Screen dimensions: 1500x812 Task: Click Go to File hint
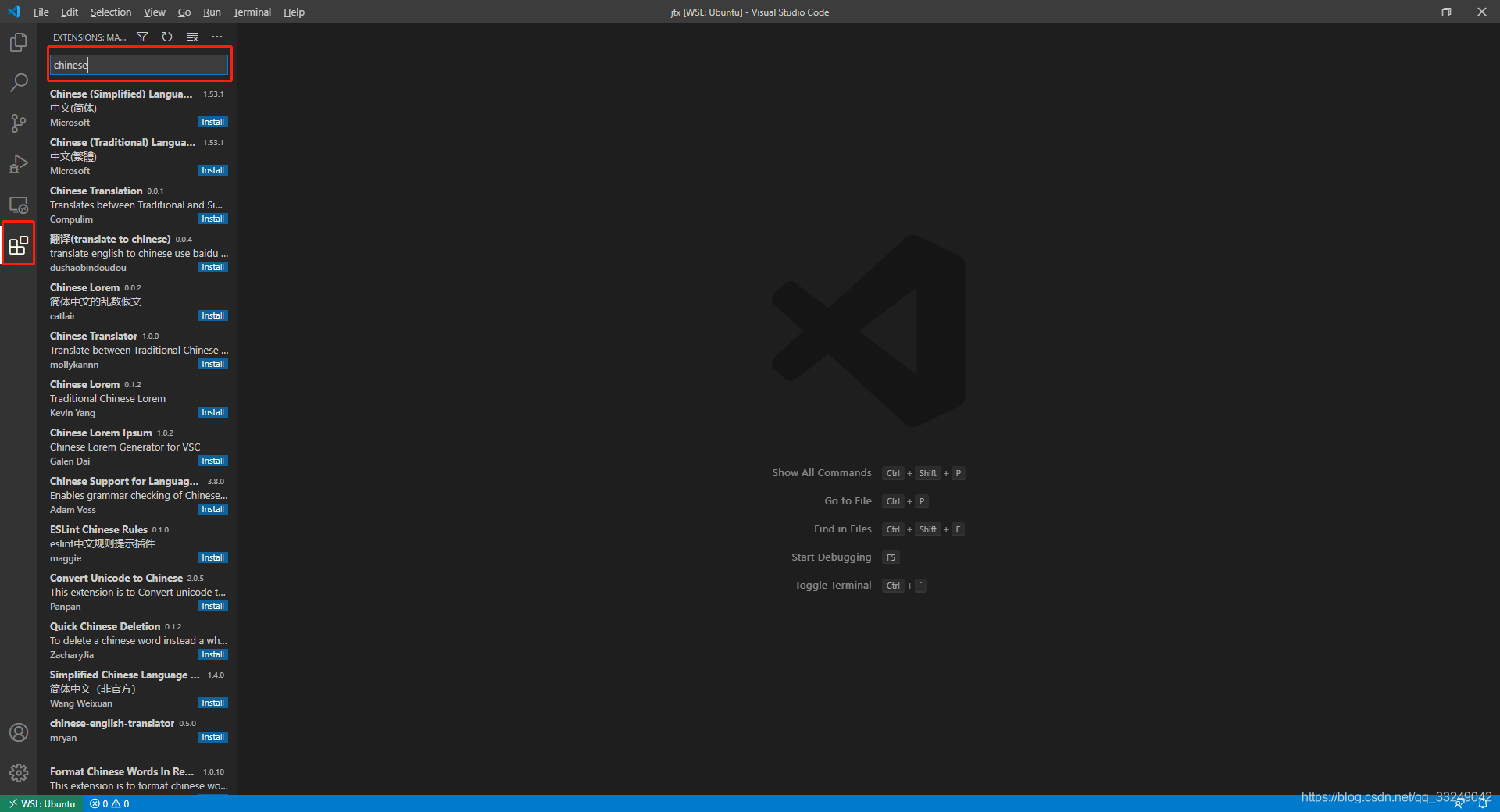(848, 500)
